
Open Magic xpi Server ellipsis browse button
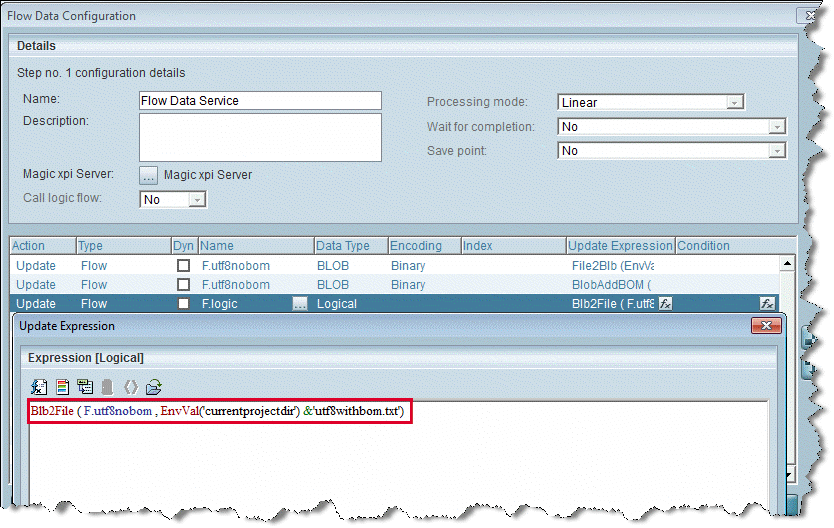tap(148, 175)
